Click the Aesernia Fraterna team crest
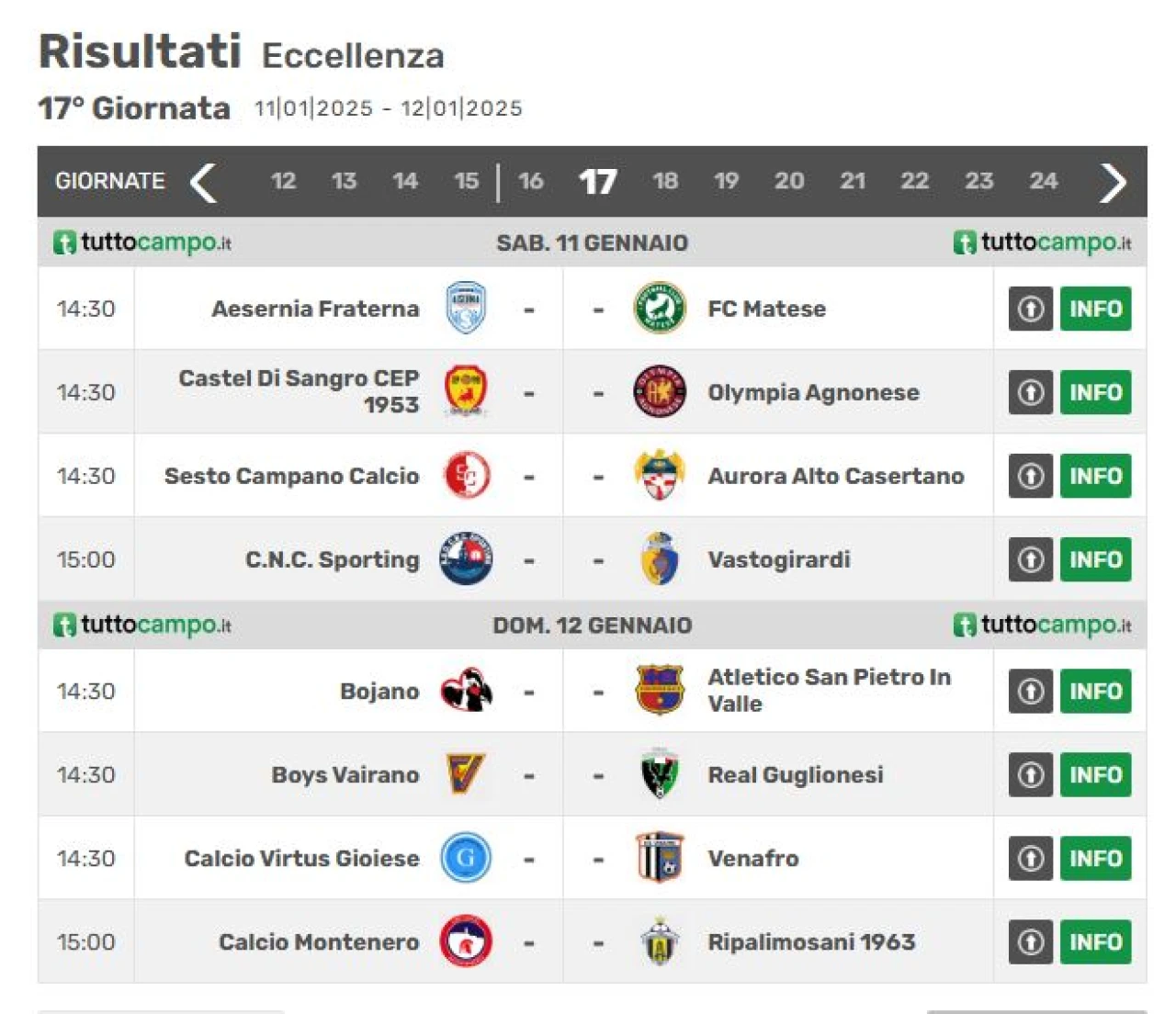Image resolution: width=1176 pixels, height=1014 pixels. [466, 309]
